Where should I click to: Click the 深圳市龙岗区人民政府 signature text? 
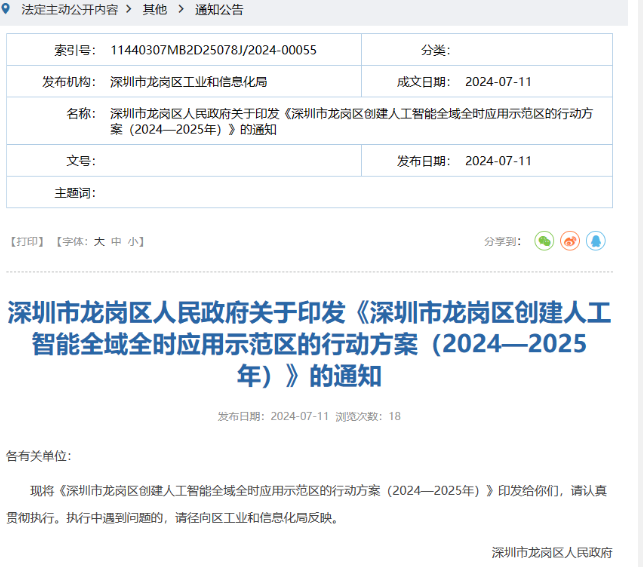coord(552,552)
